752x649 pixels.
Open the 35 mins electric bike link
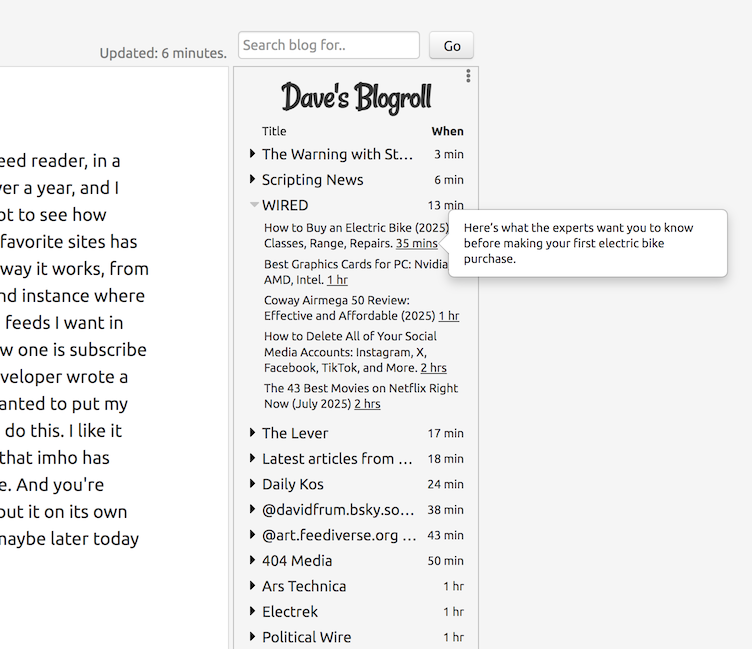tap(416, 243)
